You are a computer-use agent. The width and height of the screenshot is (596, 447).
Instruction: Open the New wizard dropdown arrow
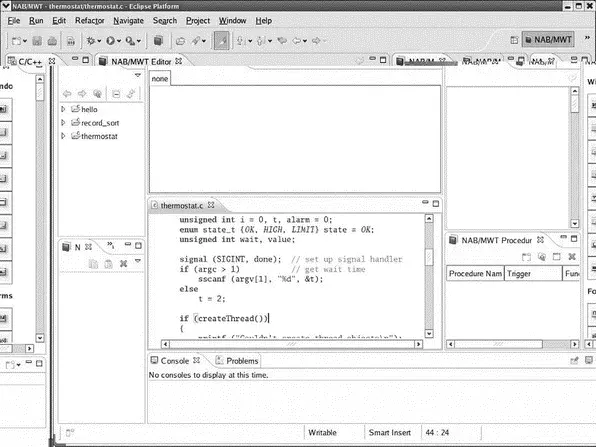25,41
